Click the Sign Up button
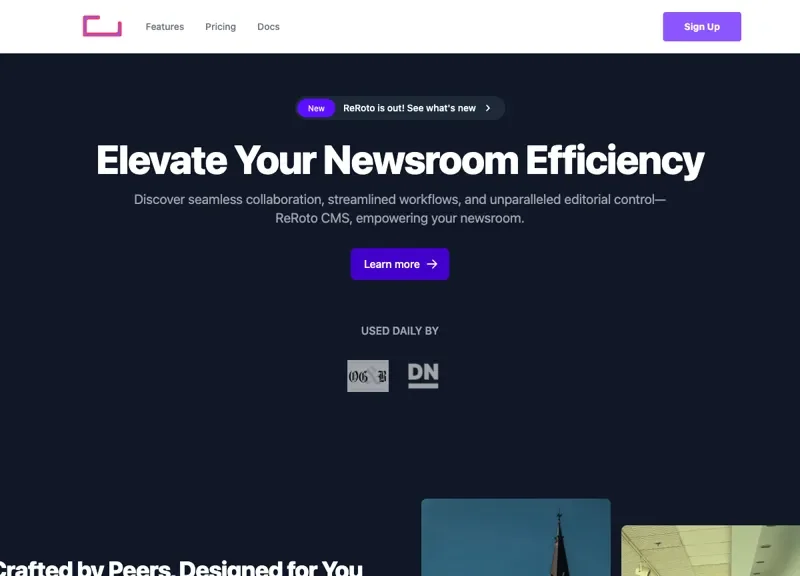Viewport: 800px width, 576px height. pyautogui.click(x=702, y=27)
